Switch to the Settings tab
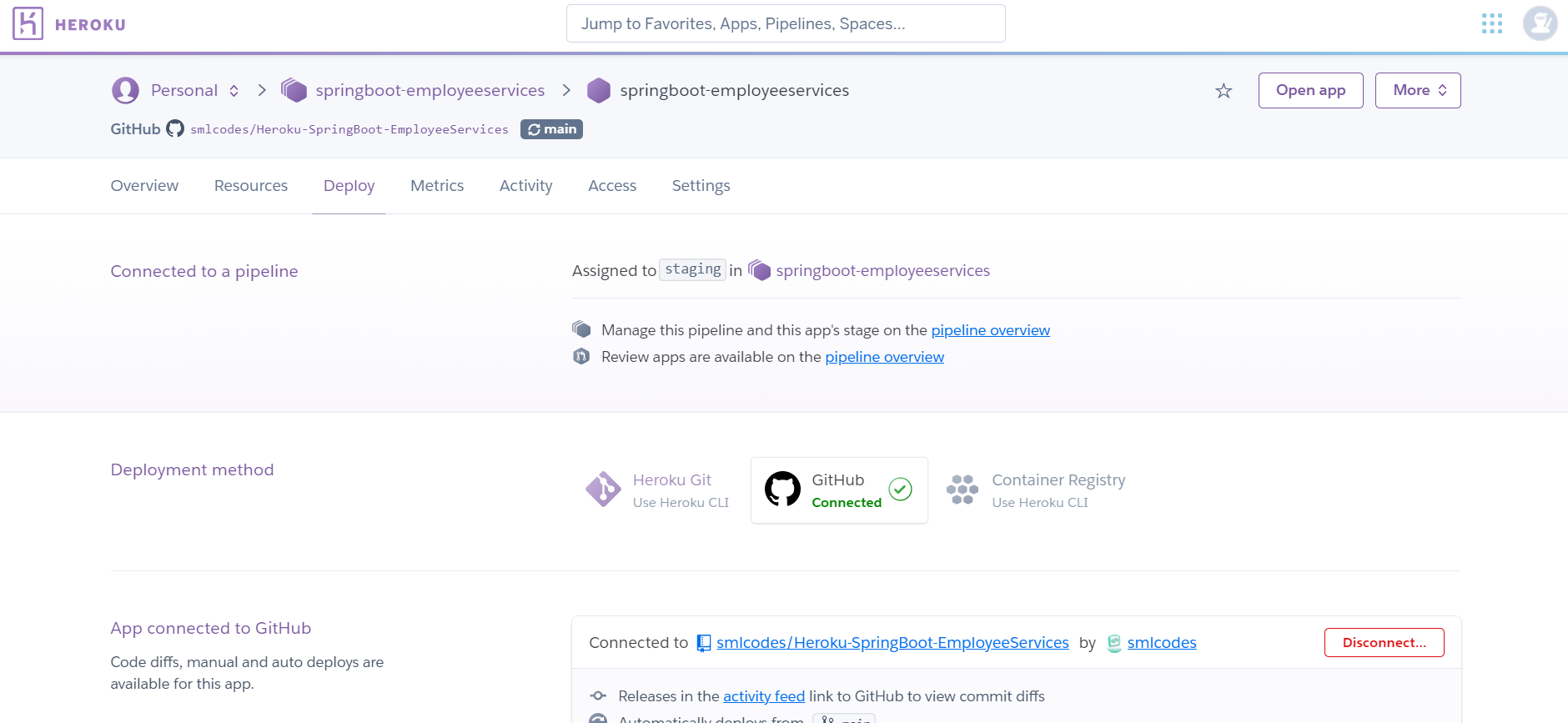Screen dimensions: 1568x723 point(701,186)
